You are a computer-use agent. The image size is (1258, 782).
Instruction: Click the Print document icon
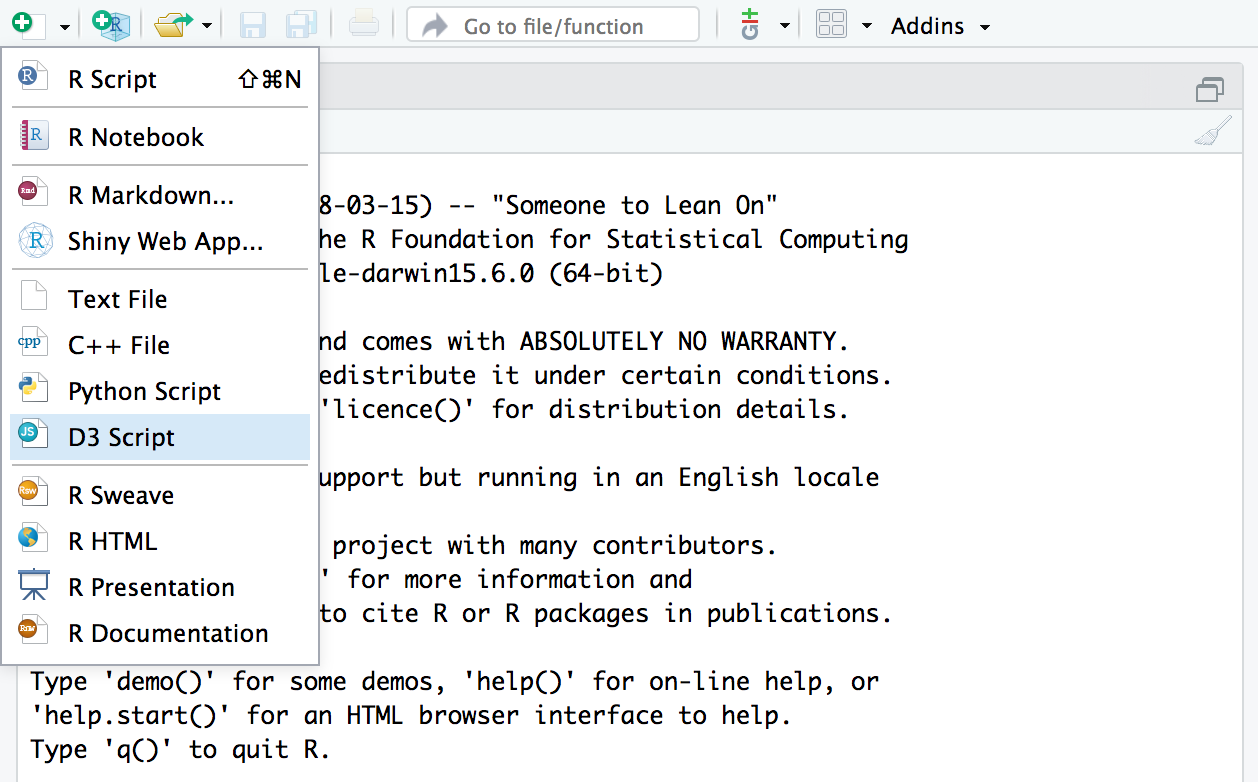click(x=363, y=24)
